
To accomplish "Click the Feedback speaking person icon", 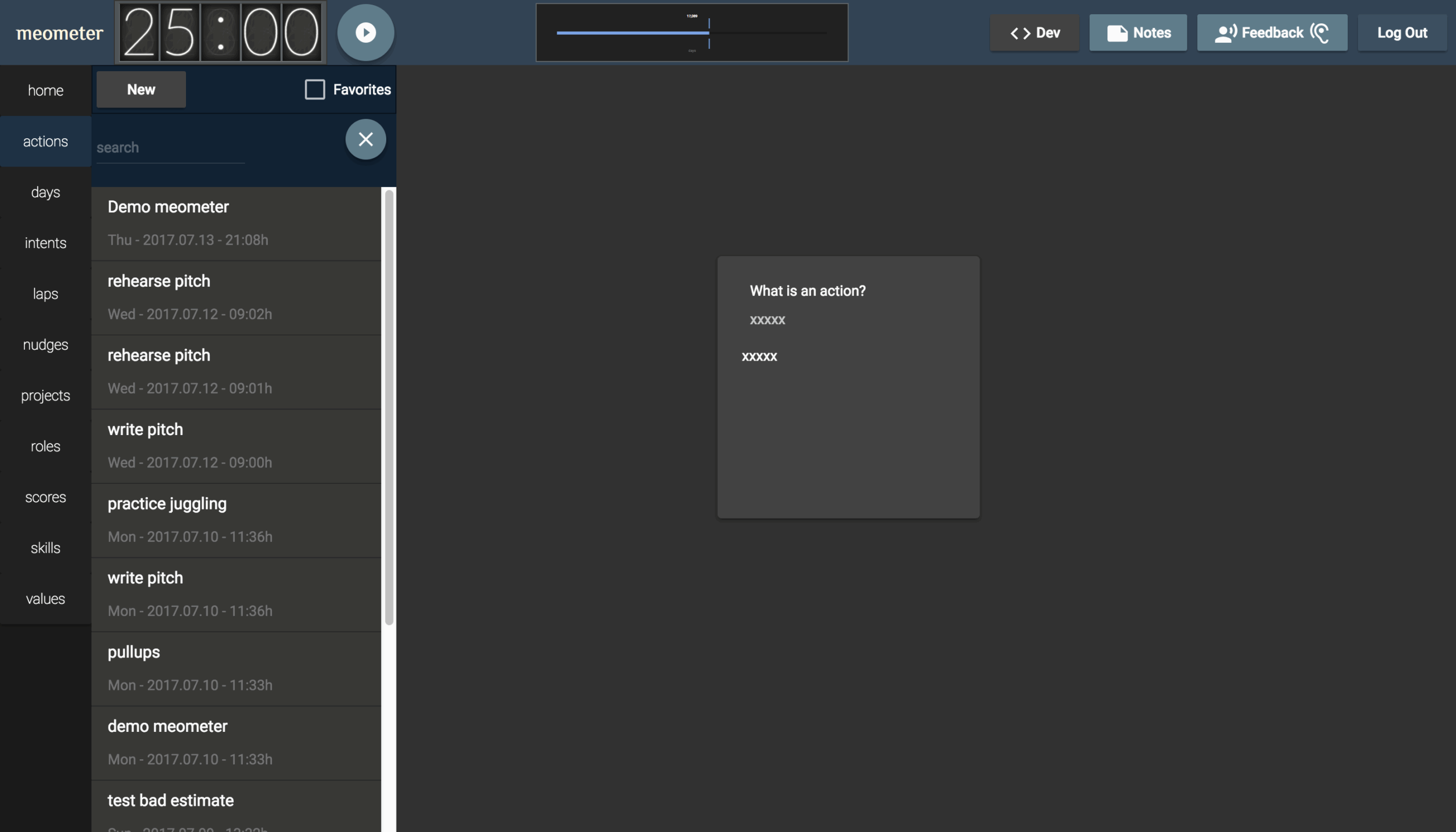I will point(1225,33).
